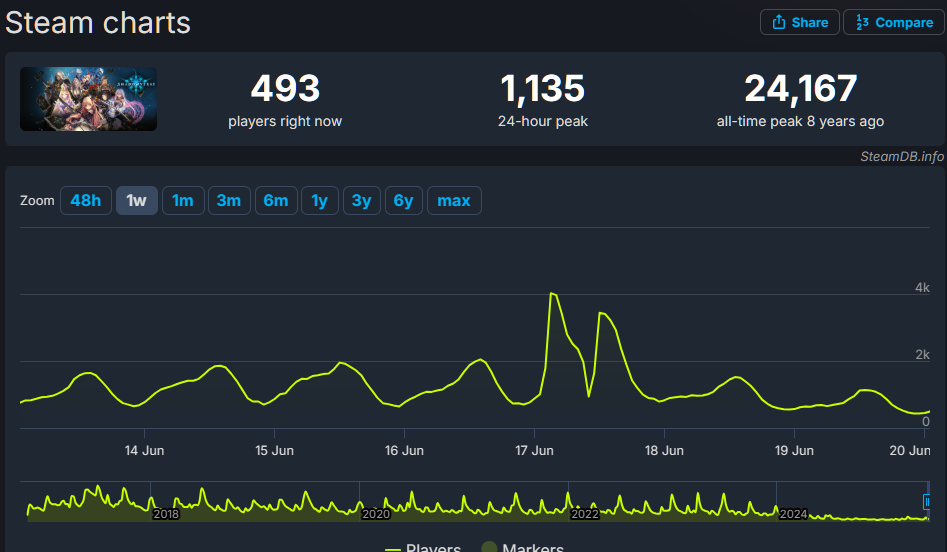Click the compare numbers icon

click(x=862, y=22)
